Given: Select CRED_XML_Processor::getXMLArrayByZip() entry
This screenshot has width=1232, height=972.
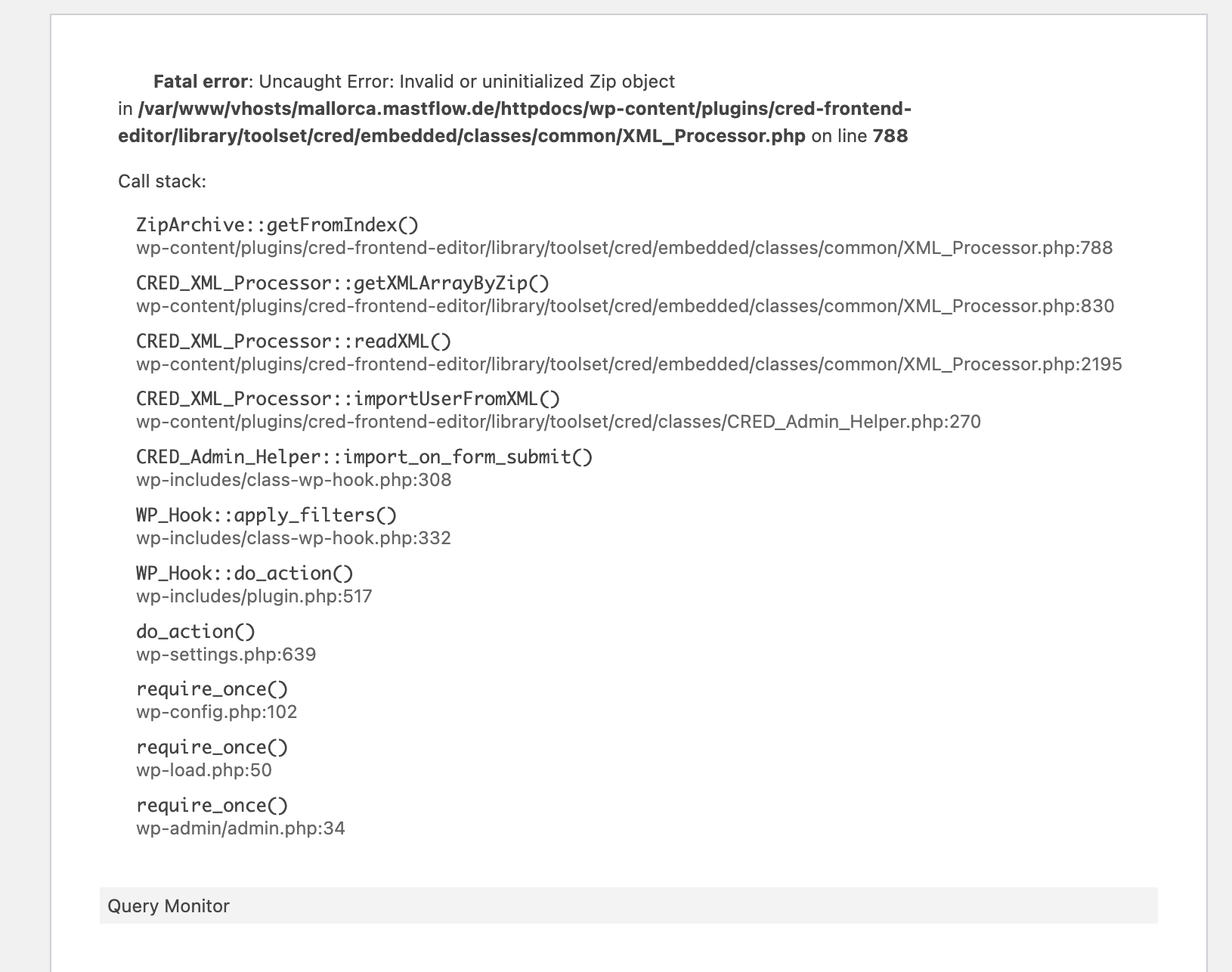Looking at the screenshot, I should (x=343, y=283).
